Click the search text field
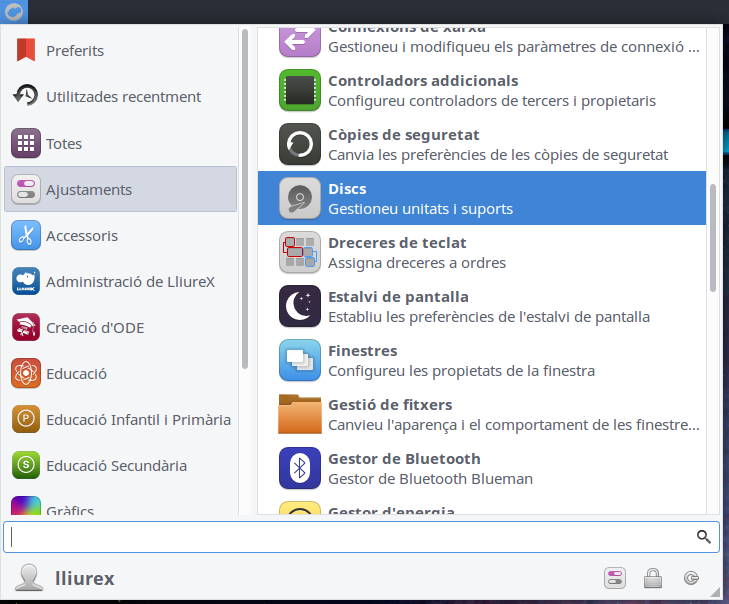Screen dimensions: 729x604 point(350,537)
